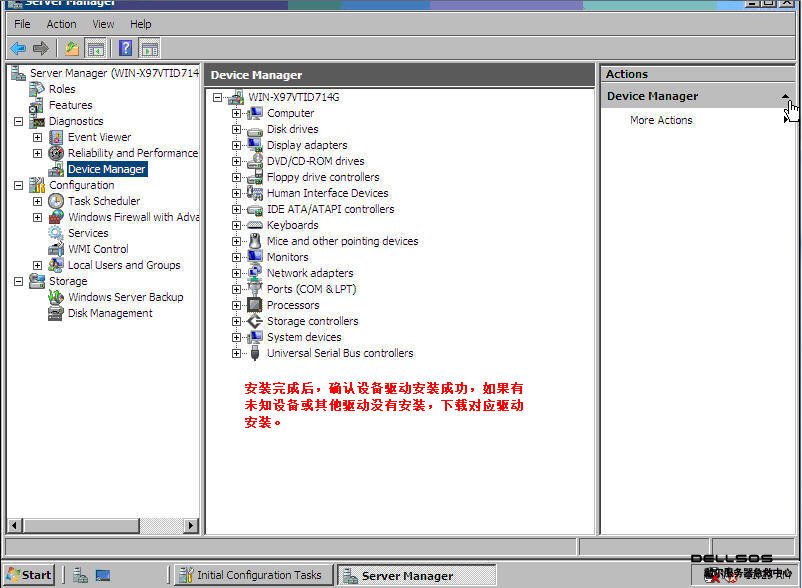802x588 pixels.
Task: Expand the DVD/CD-ROM drives category
Action: point(236,161)
